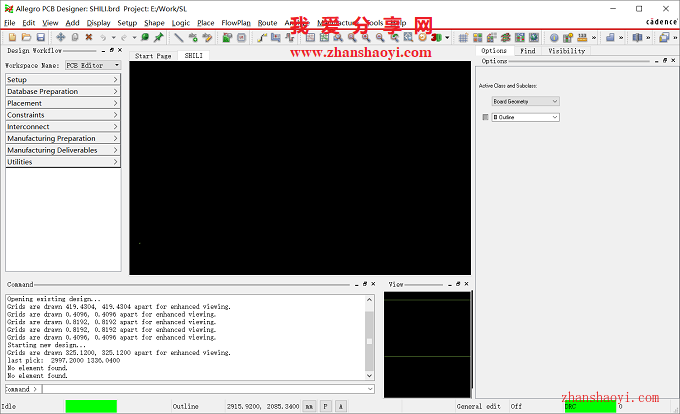
Task: Switch to the Visibility tab
Action: pos(567,51)
